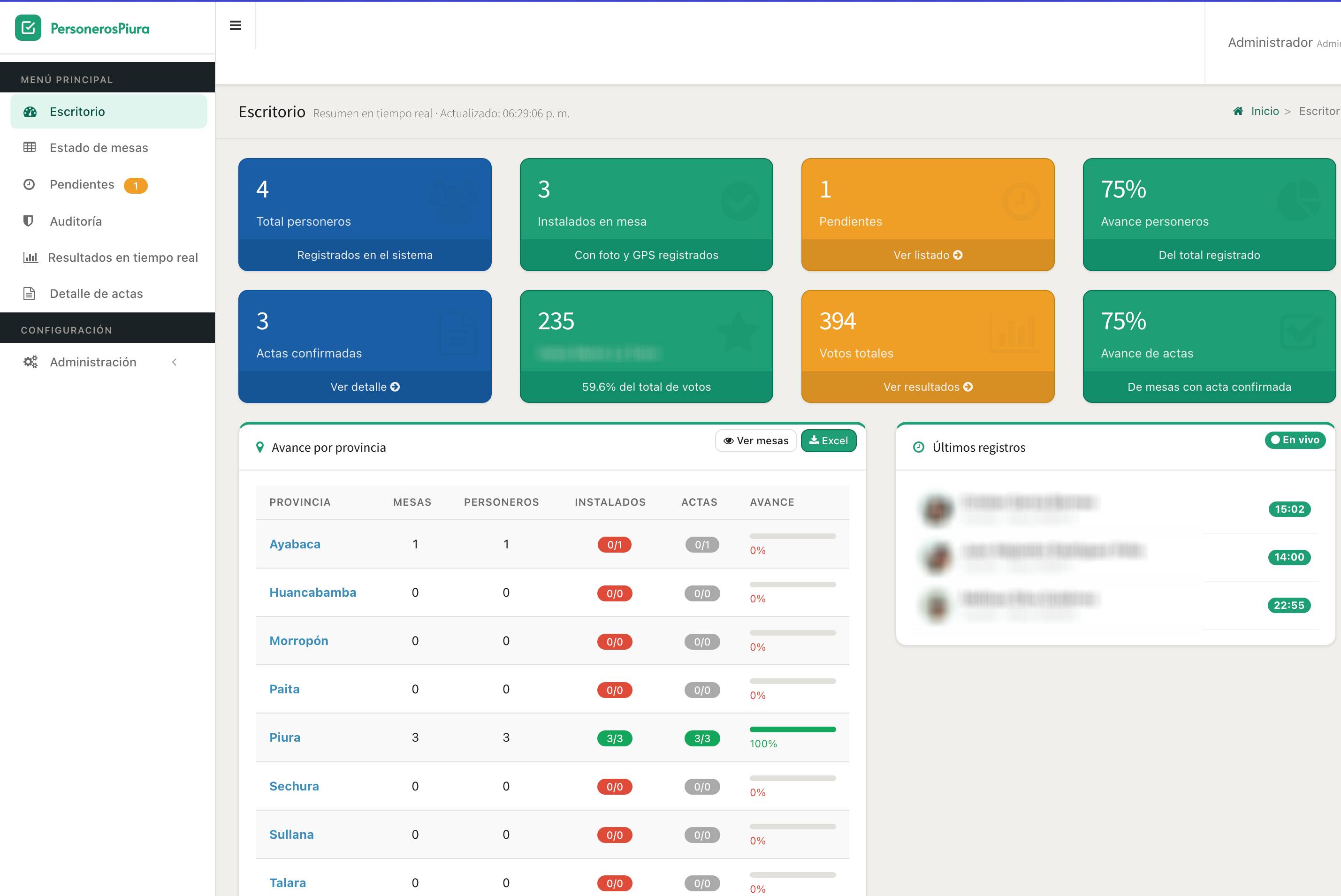This screenshot has height=896, width=1341.
Task: Open the Paita province link
Action: click(x=284, y=689)
